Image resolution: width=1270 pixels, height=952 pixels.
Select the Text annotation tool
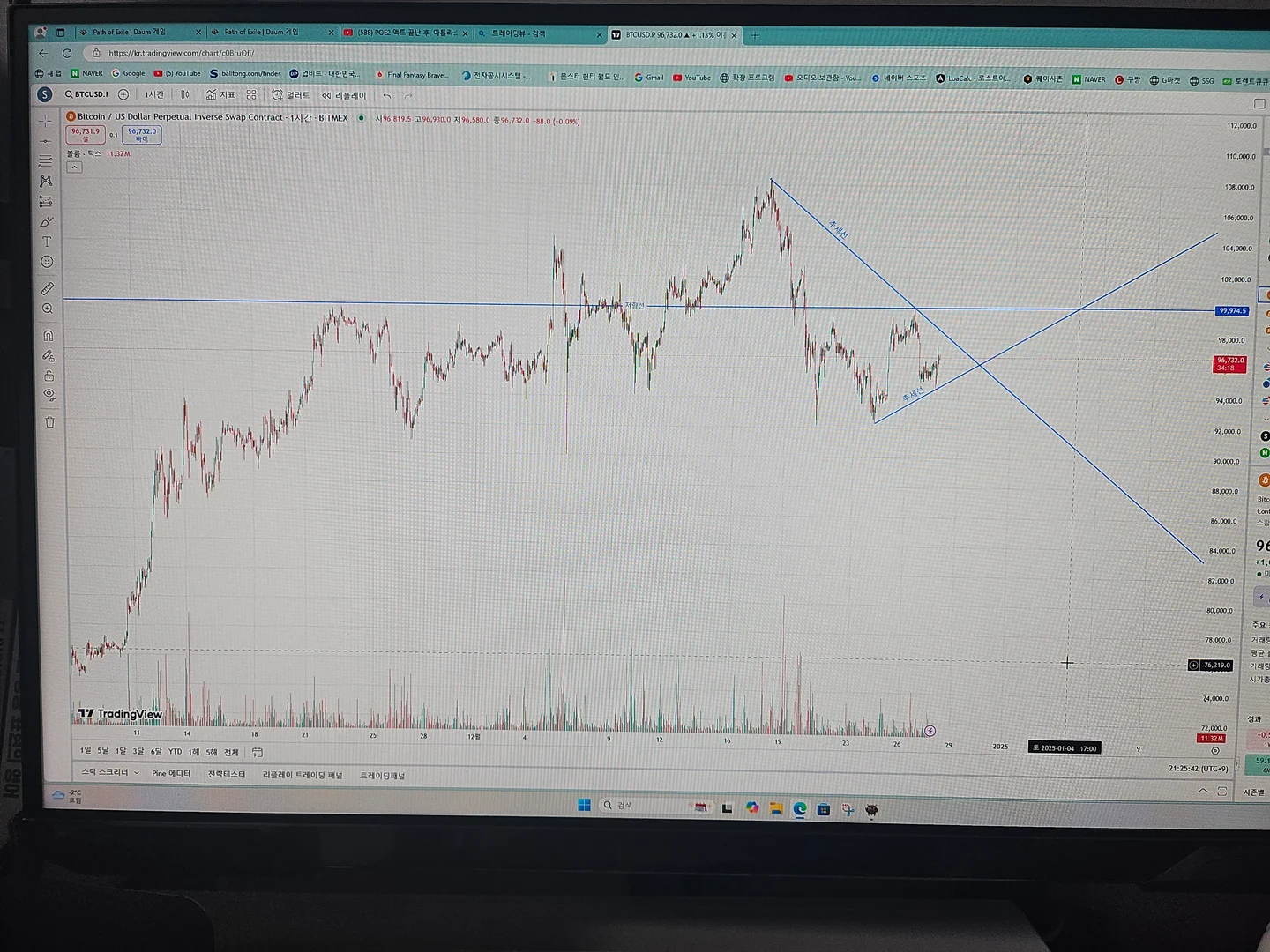tap(47, 242)
